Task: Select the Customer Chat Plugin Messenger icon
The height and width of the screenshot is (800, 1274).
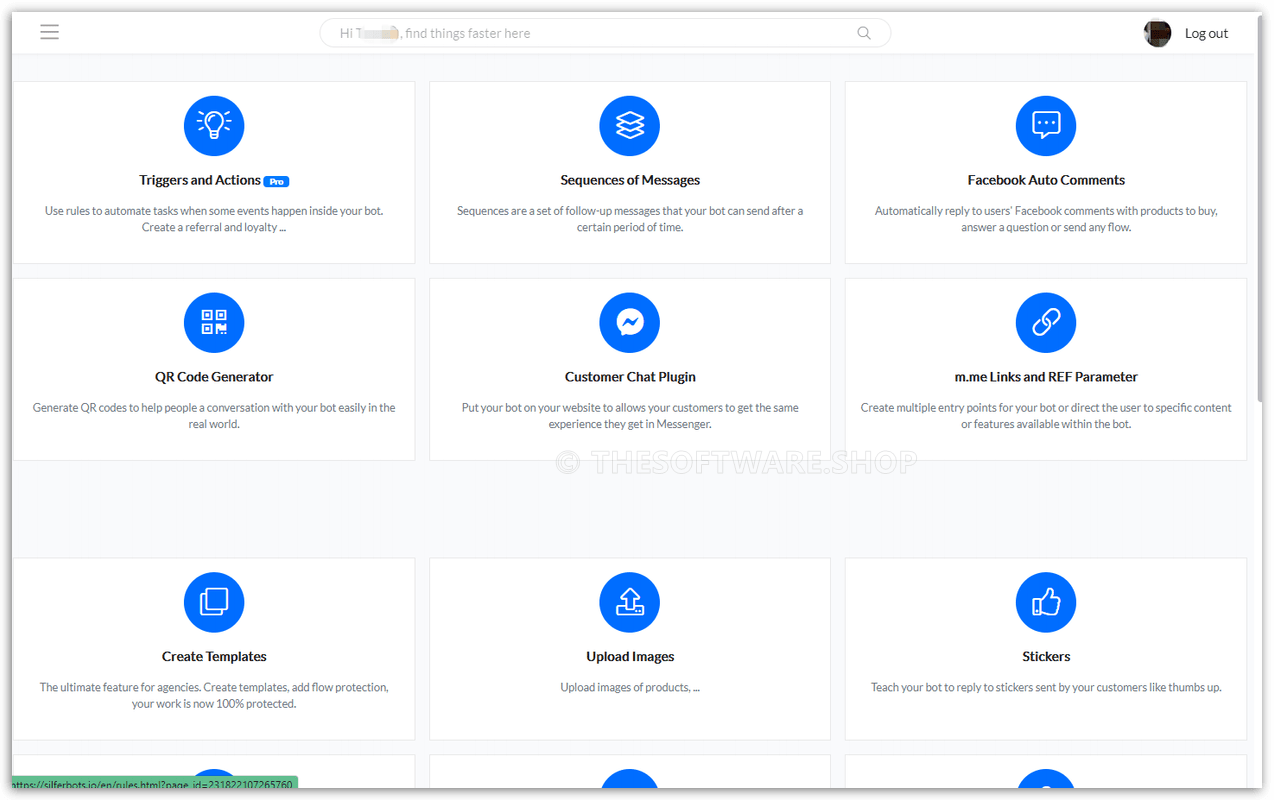Action: click(x=629, y=322)
